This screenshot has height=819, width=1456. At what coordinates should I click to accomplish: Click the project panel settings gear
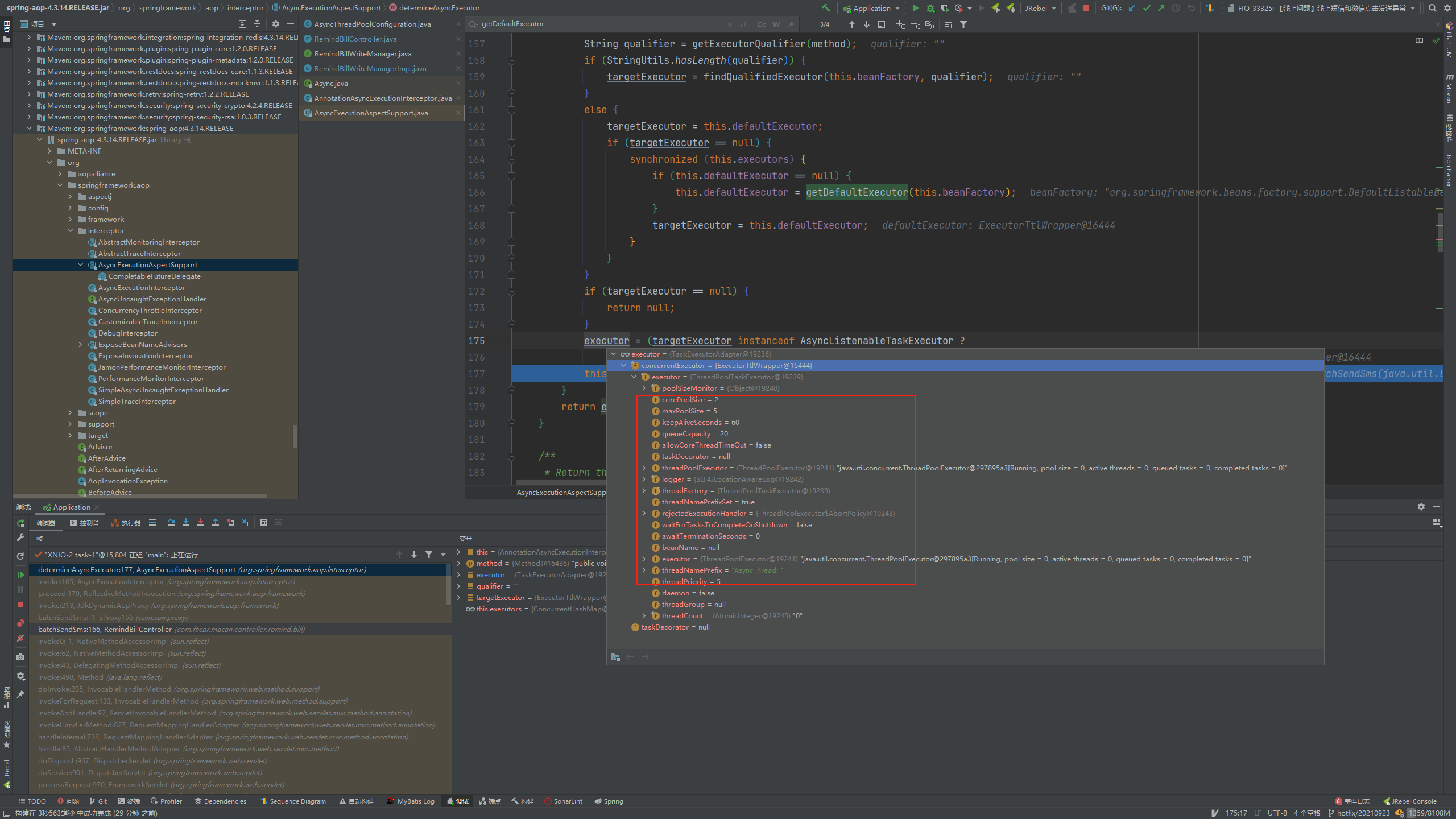[276, 24]
